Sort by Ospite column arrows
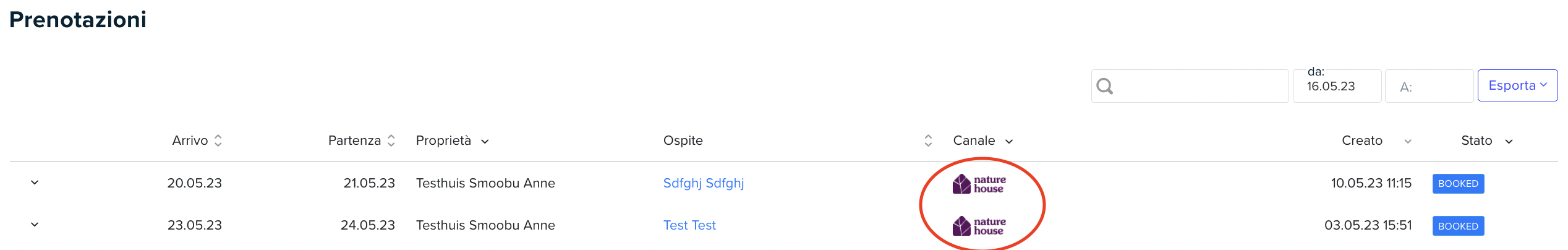The image size is (1568, 250). pos(928,140)
